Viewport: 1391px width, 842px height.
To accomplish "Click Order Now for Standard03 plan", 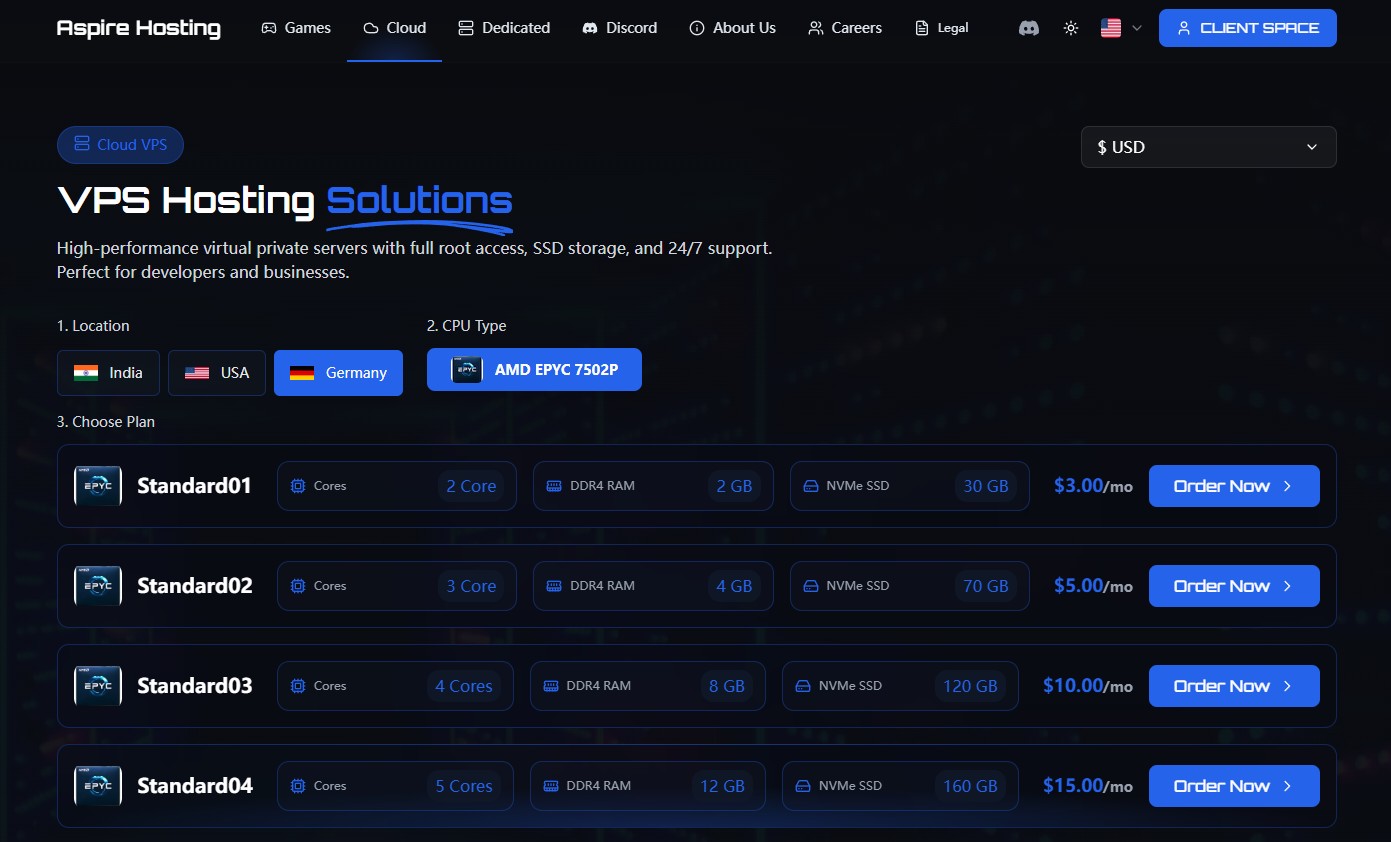I will (1233, 686).
